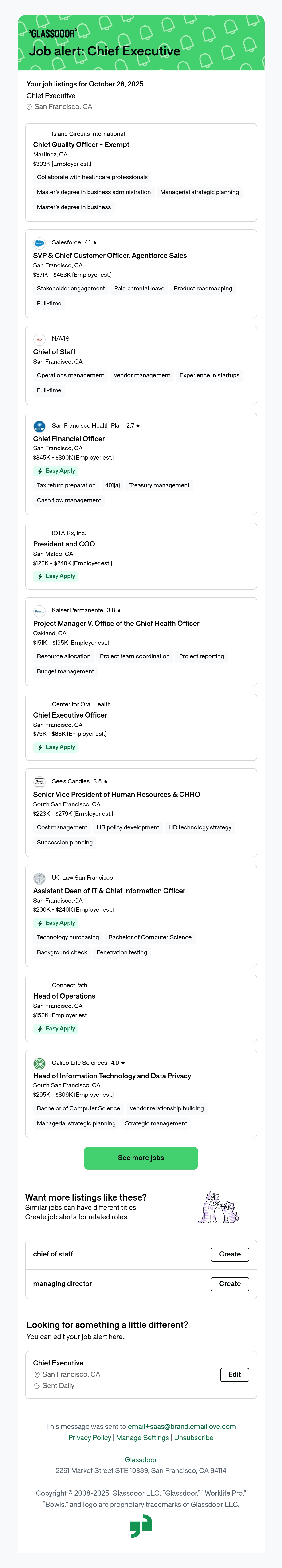The image size is (282, 1568).
Task: Click 'Background check' tag
Action: (62, 953)
